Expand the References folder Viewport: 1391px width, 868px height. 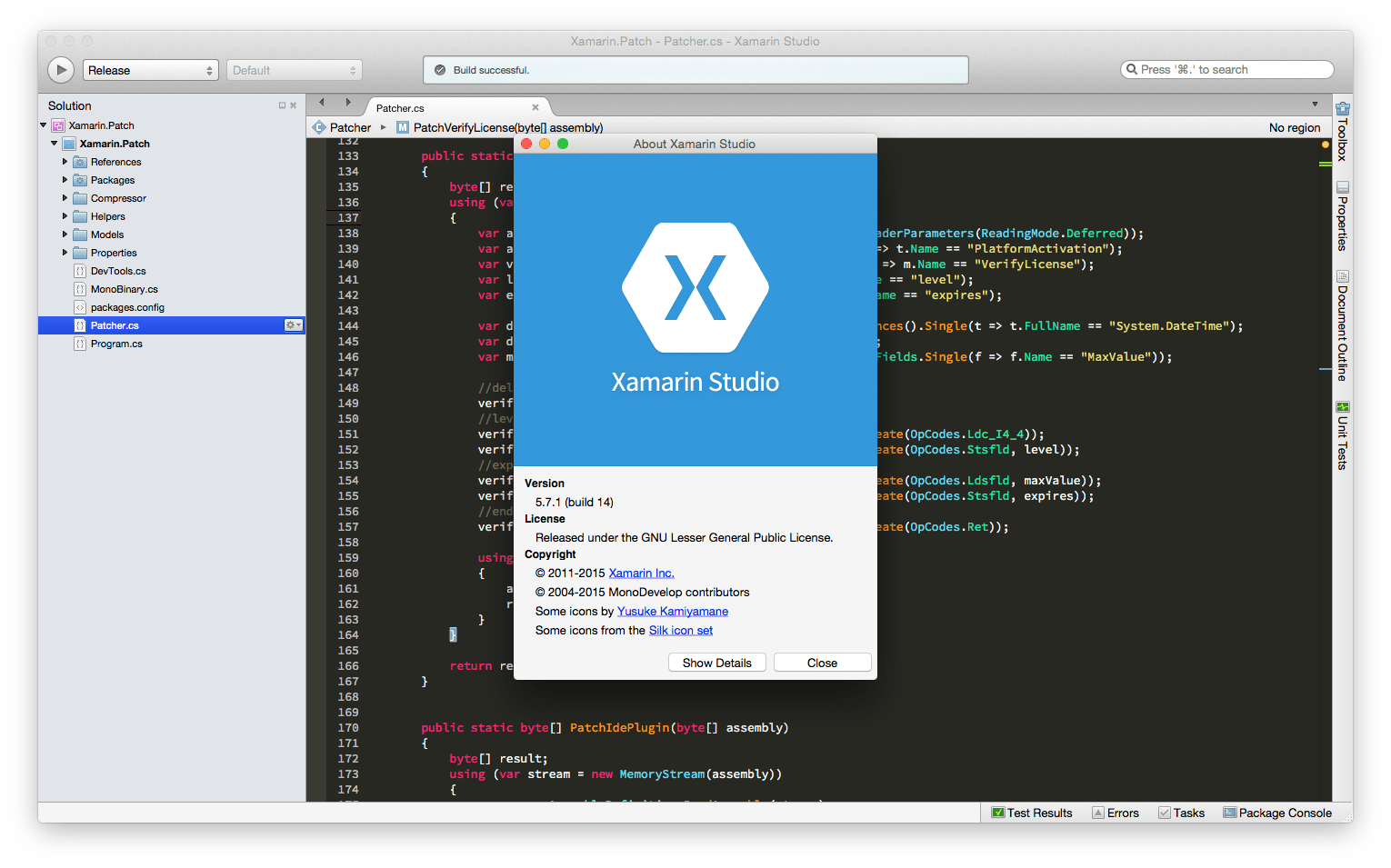pyautogui.click(x=65, y=162)
